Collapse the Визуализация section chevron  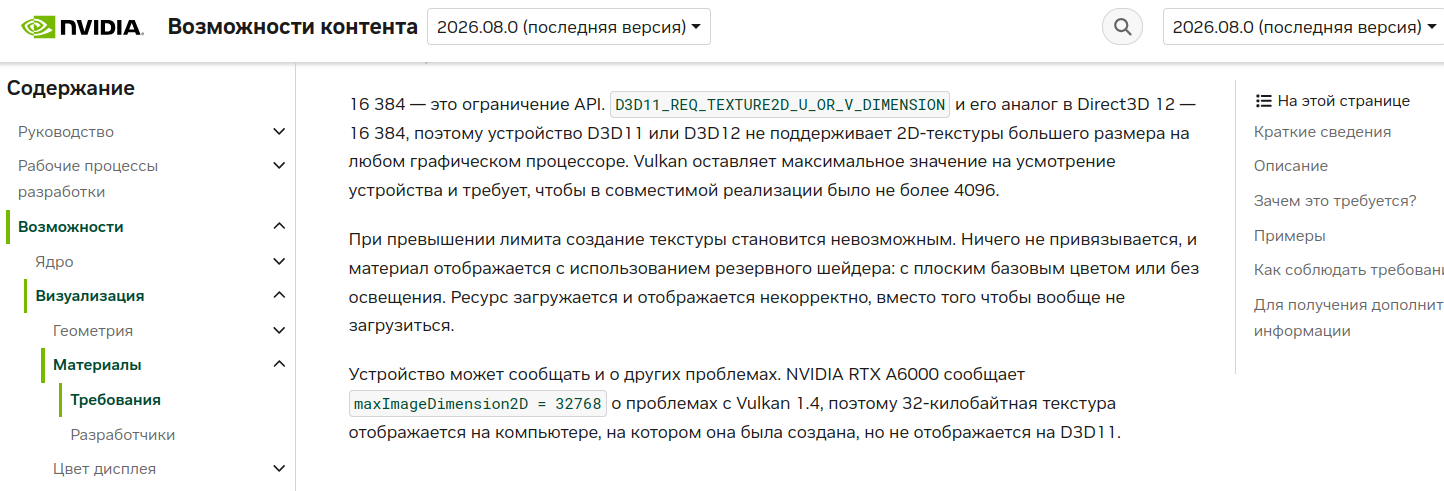point(279,296)
